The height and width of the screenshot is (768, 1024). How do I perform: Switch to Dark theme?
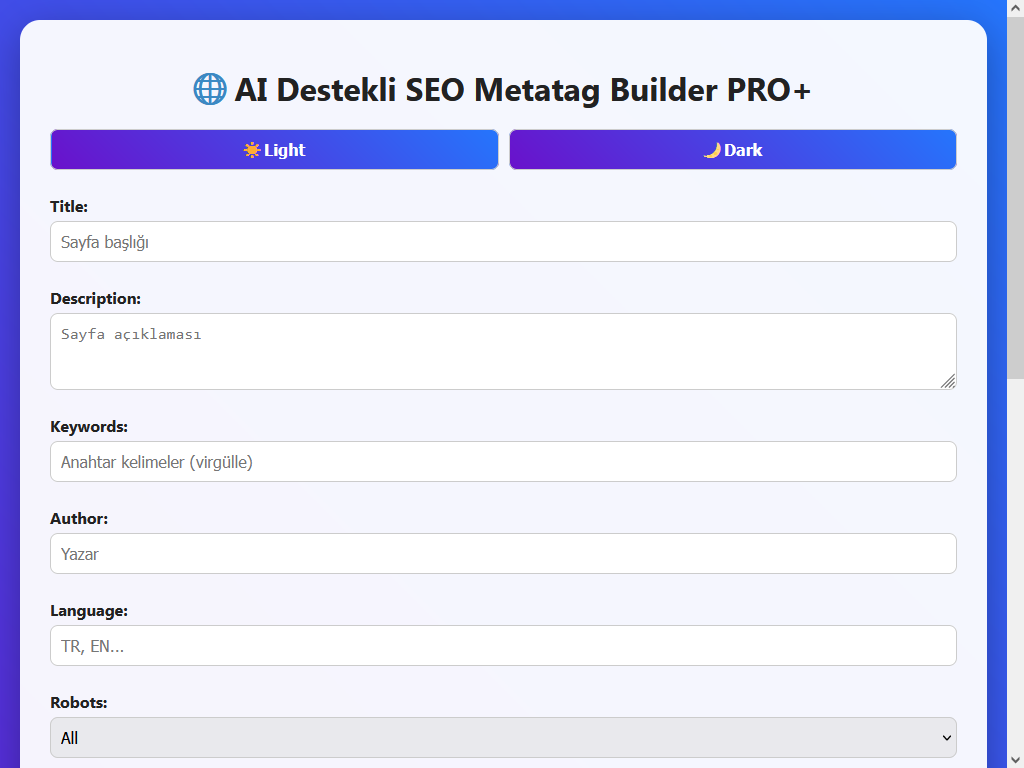(x=732, y=149)
